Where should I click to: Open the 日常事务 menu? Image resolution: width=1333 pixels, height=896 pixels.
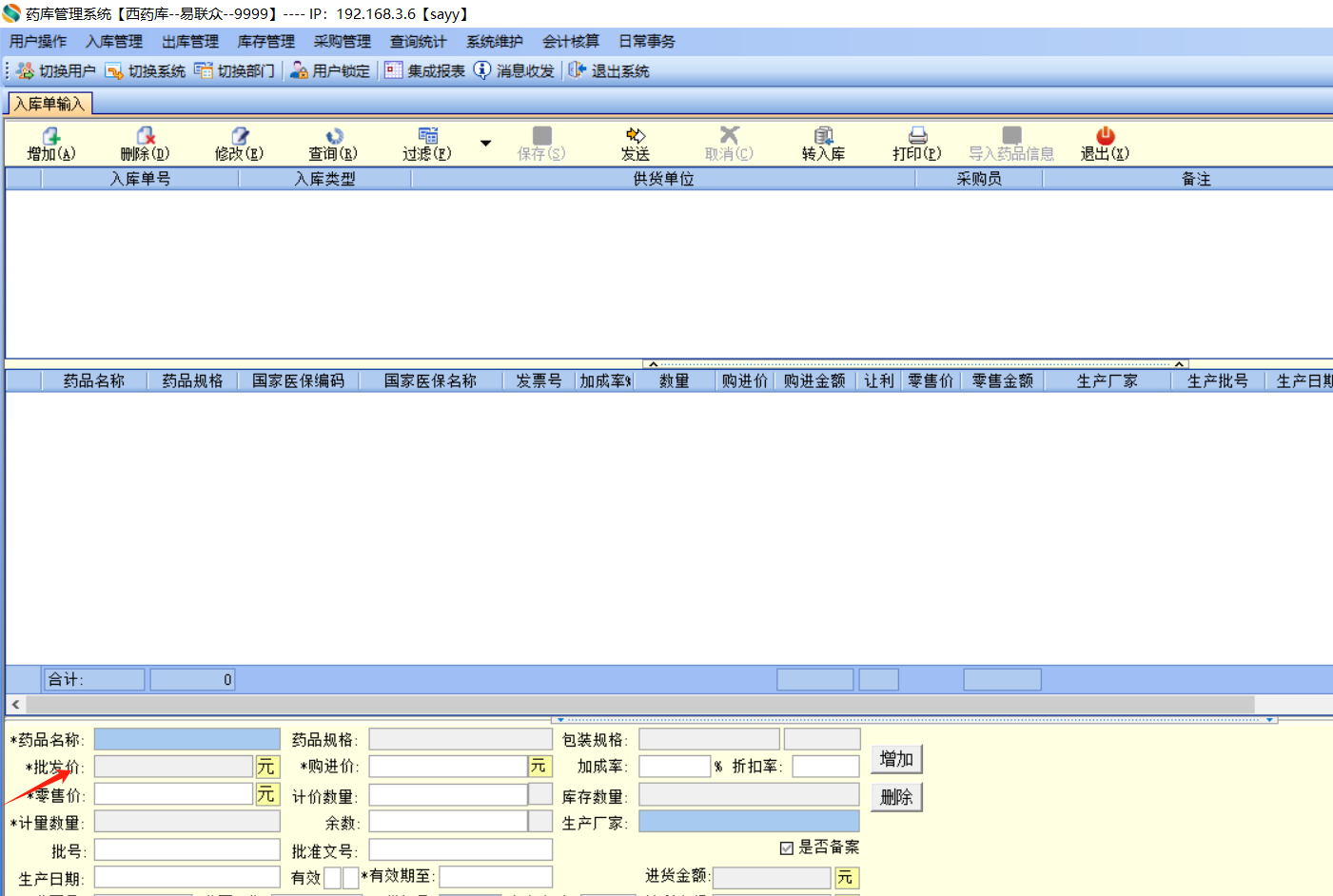pyautogui.click(x=647, y=42)
